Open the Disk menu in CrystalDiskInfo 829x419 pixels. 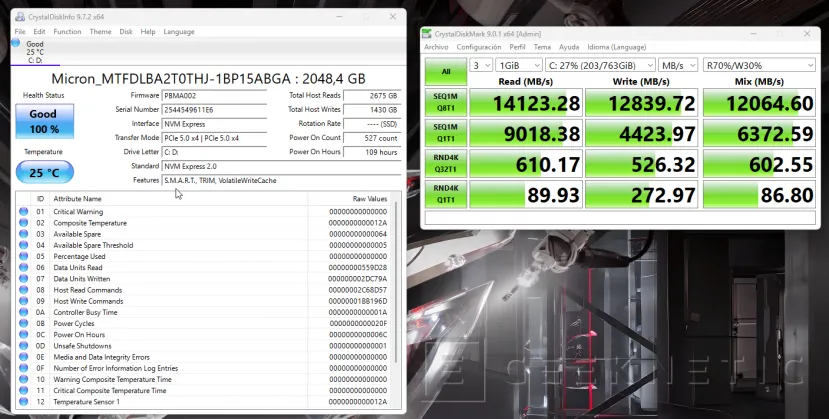pyautogui.click(x=126, y=32)
